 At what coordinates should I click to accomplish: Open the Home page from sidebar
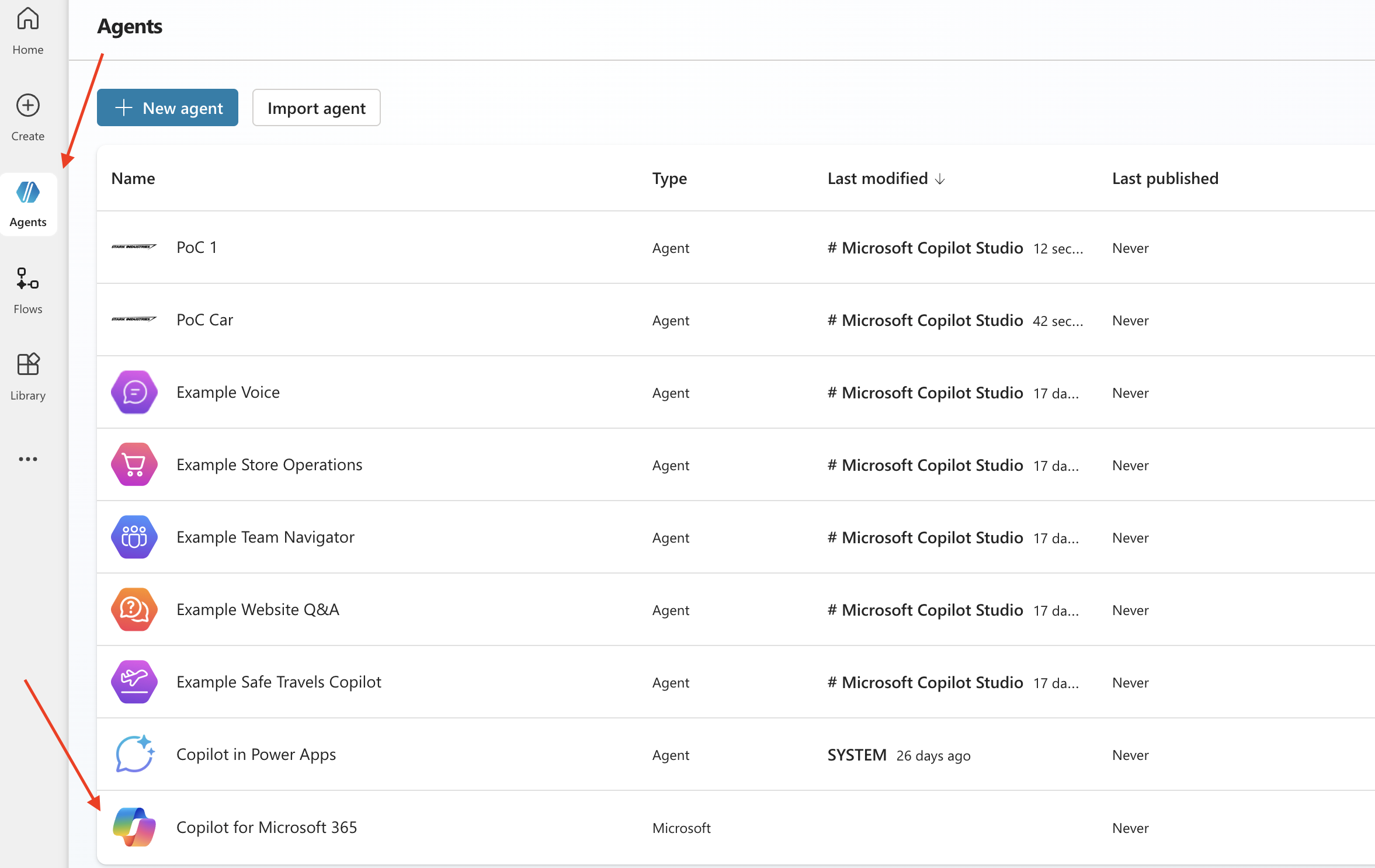[x=28, y=30]
